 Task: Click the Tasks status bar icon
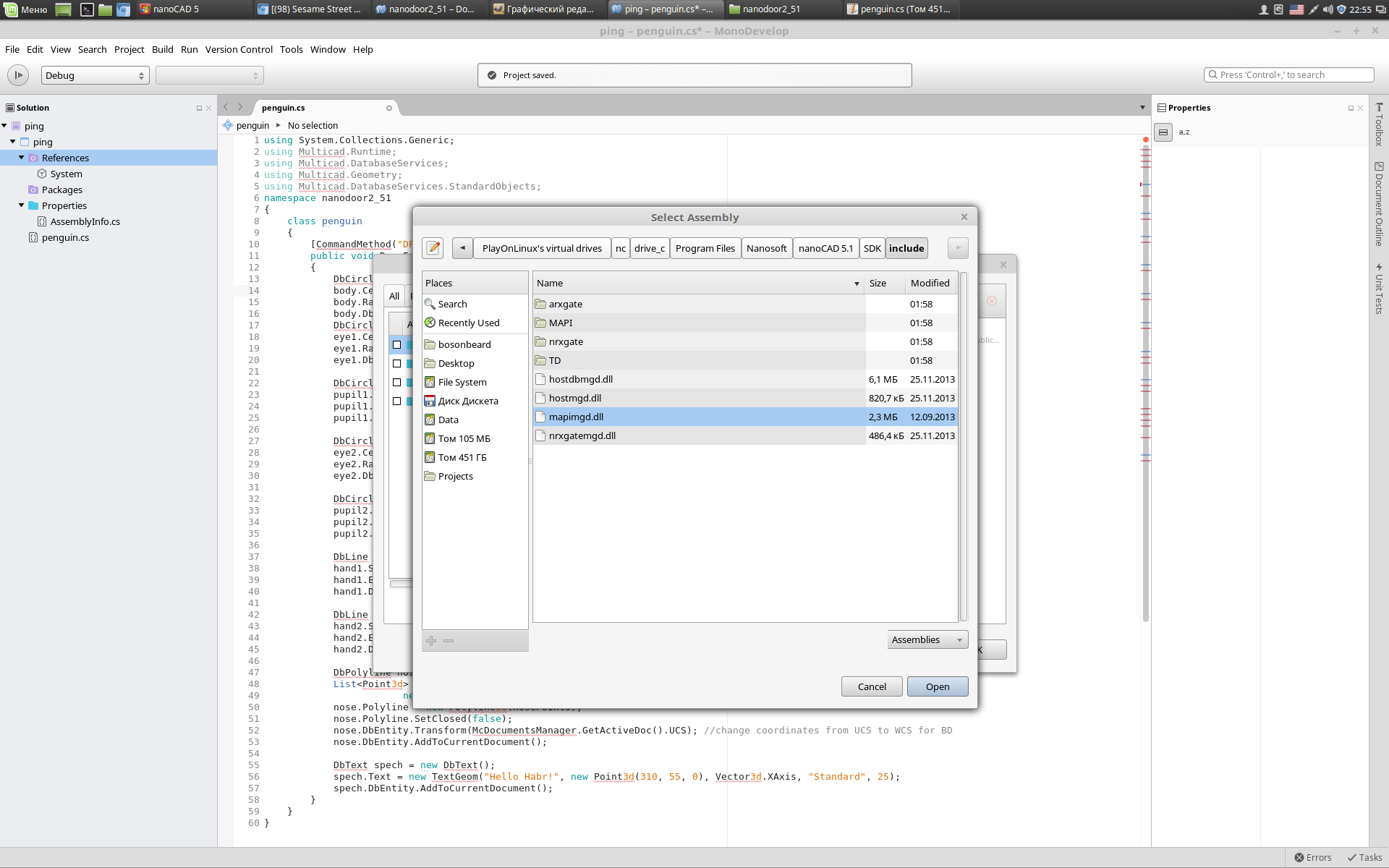click(x=1364, y=857)
